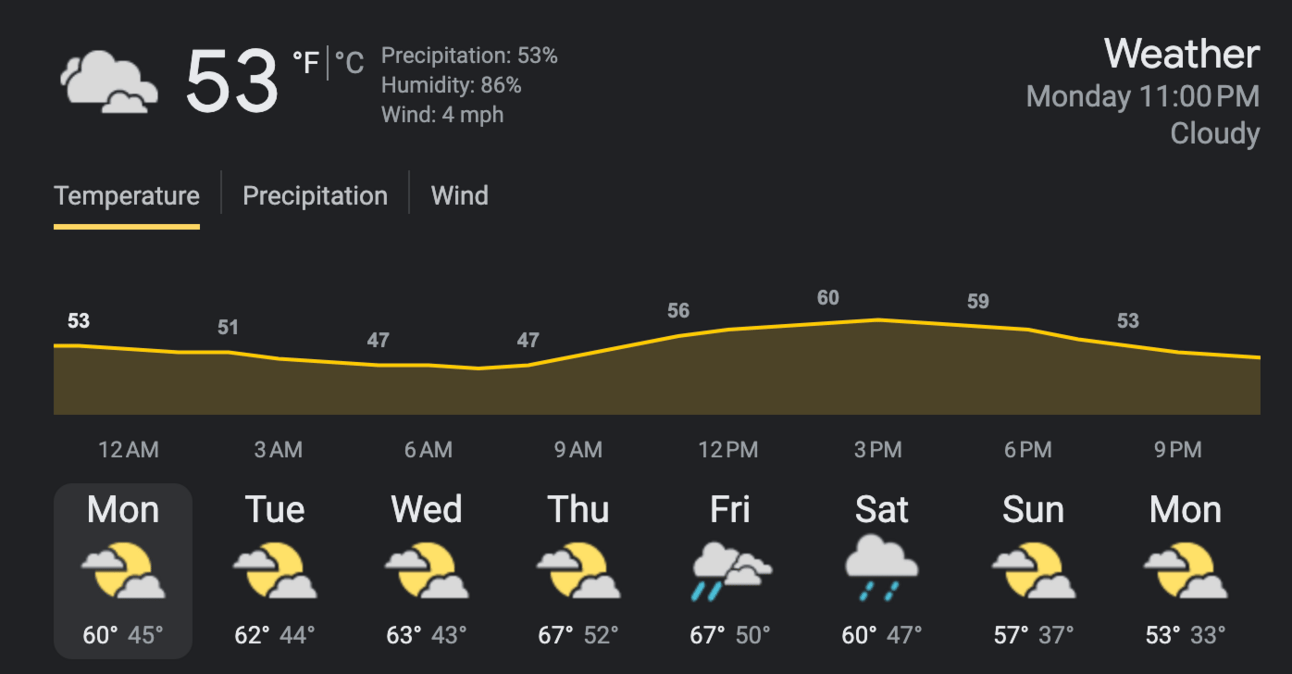Select next Monday's forecast icon with 53° high
This screenshot has width=1292, height=674.
pos(1186,571)
